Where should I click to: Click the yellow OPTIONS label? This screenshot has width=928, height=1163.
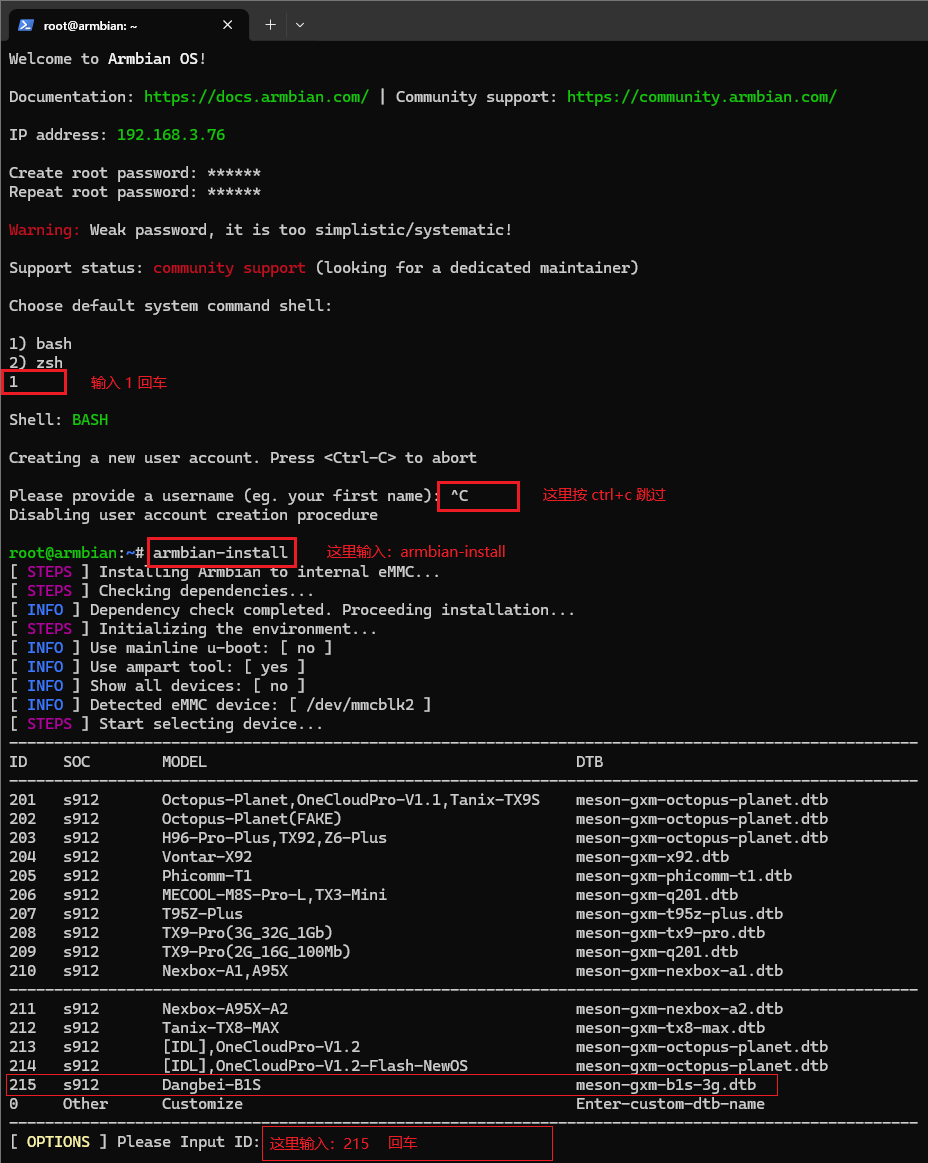58,1142
